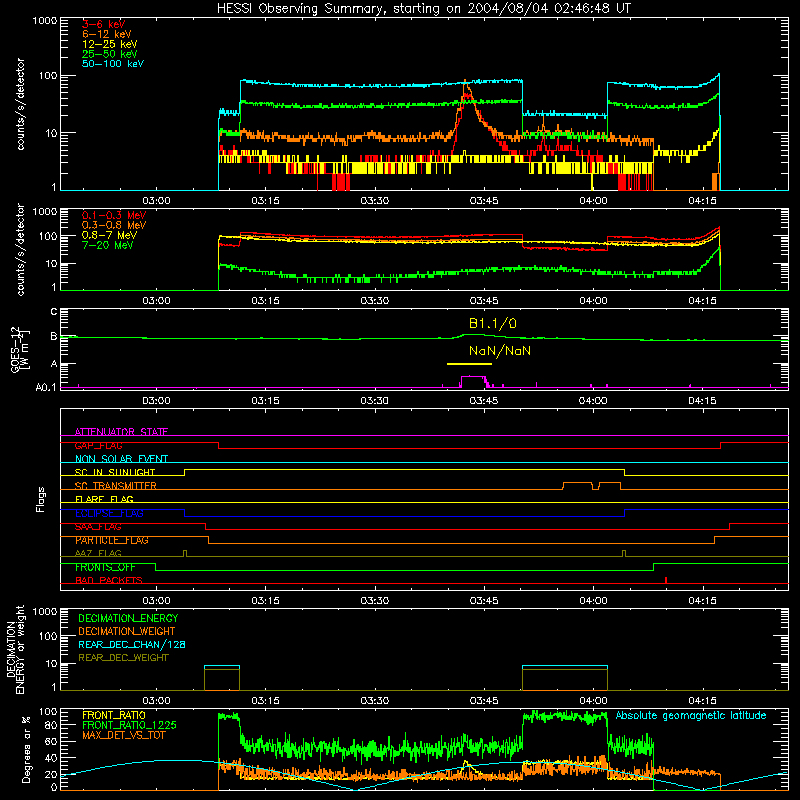Click the 7-20 MeV legend label
The height and width of the screenshot is (800, 800).
107,245
